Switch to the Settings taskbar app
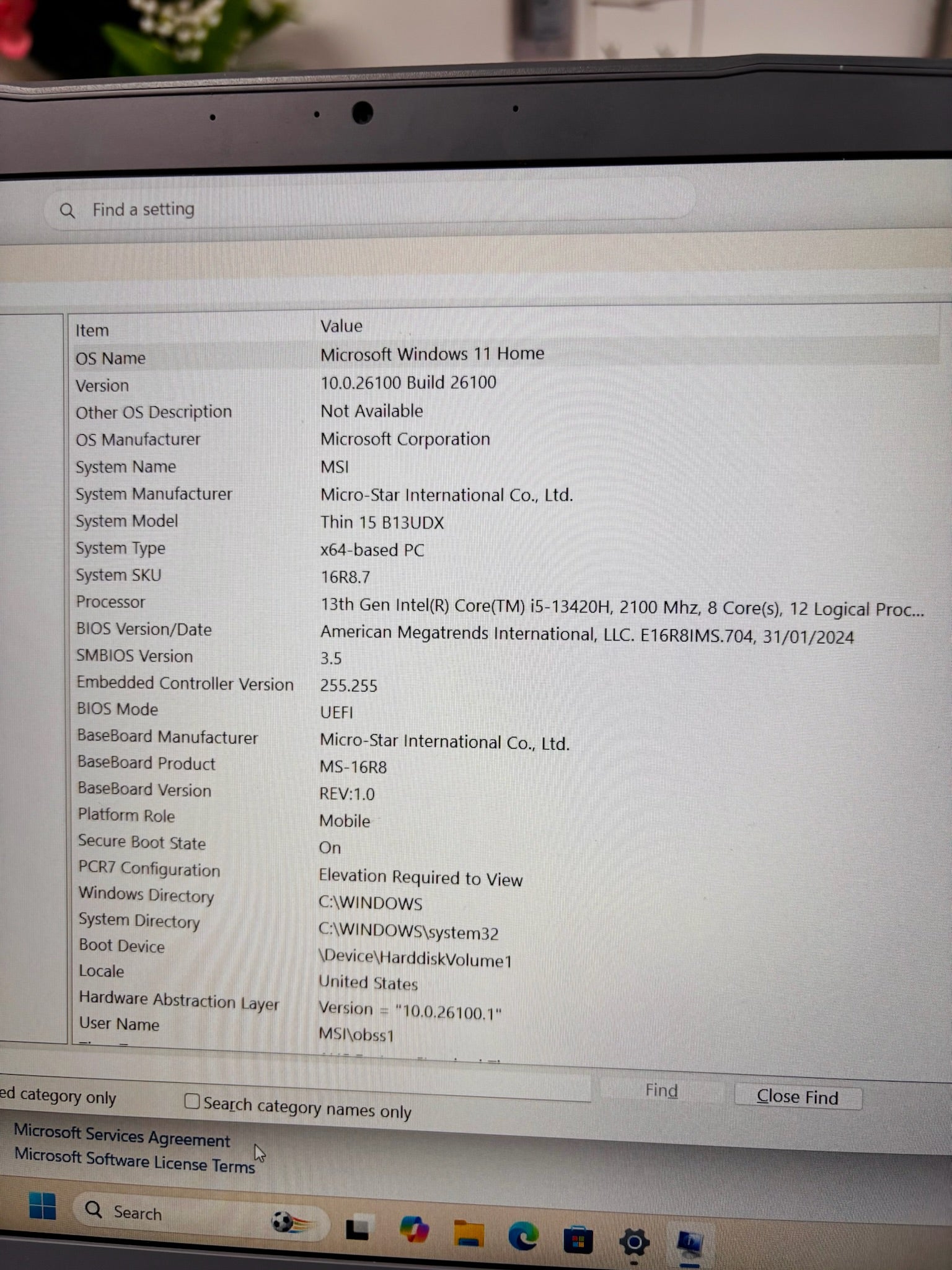952x1270 pixels. (633, 1242)
